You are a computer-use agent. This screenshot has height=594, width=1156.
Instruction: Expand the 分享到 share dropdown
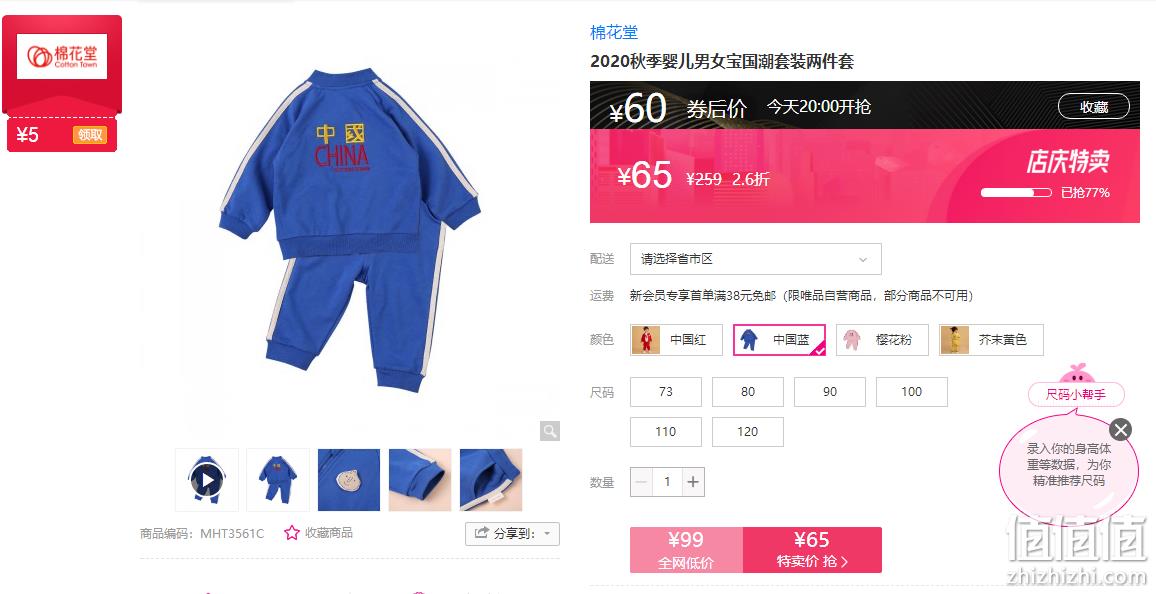point(512,534)
